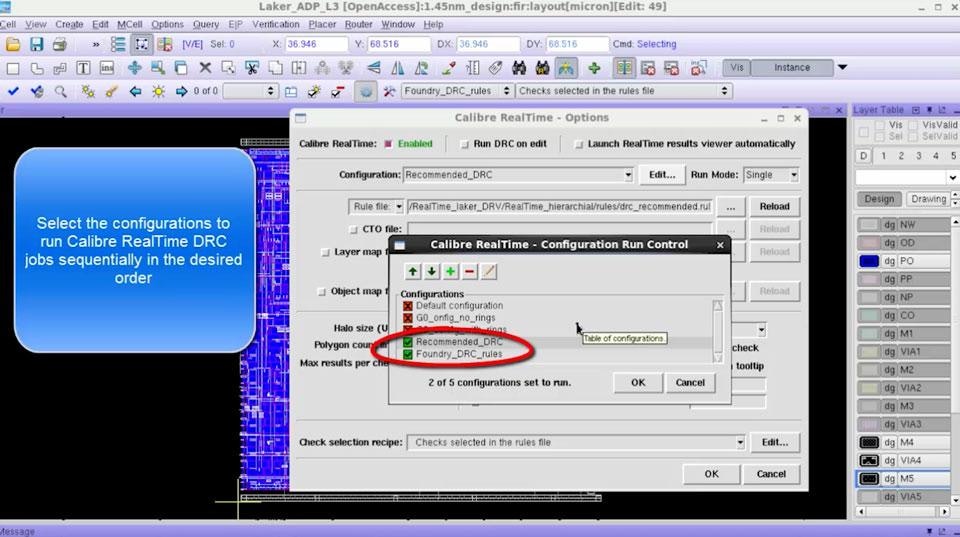Switch to Drawing tab in Layer Table
The height and width of the screenshot is (537, 960).
click(928, 199)
